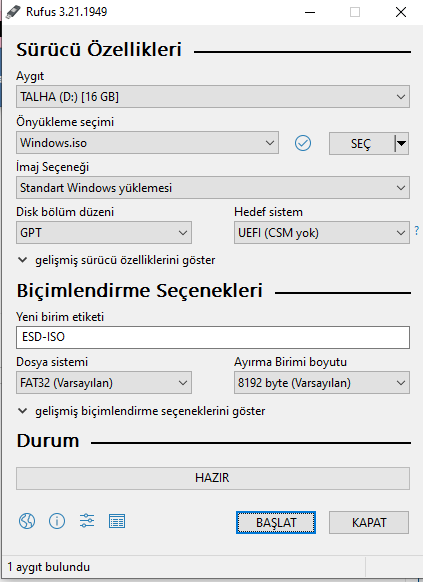Expand gelişmiş sürücü özelliklerini göster

point(117,260)
